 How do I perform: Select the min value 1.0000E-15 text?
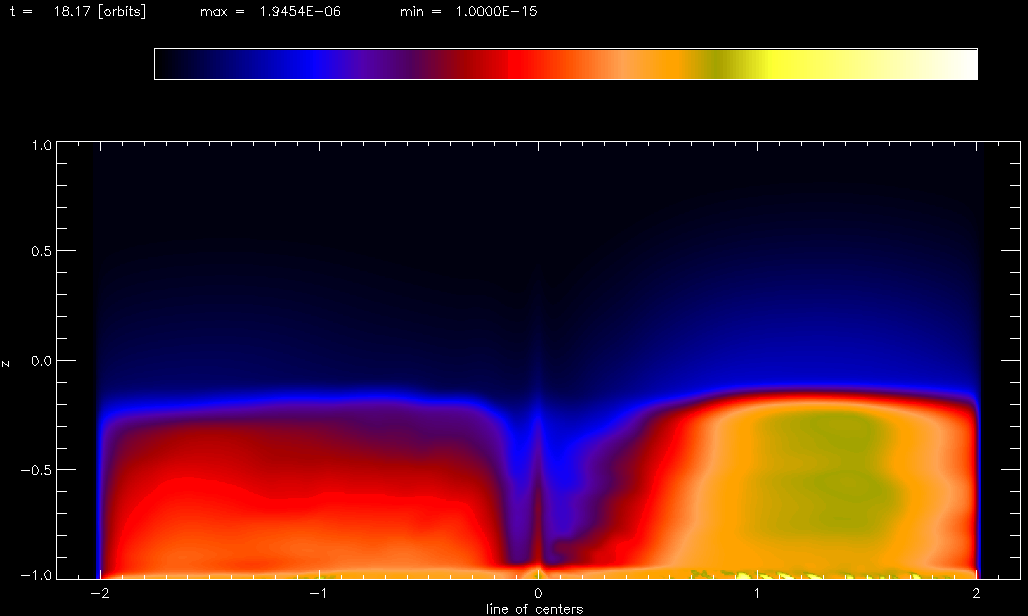click(x=468, y=12)
